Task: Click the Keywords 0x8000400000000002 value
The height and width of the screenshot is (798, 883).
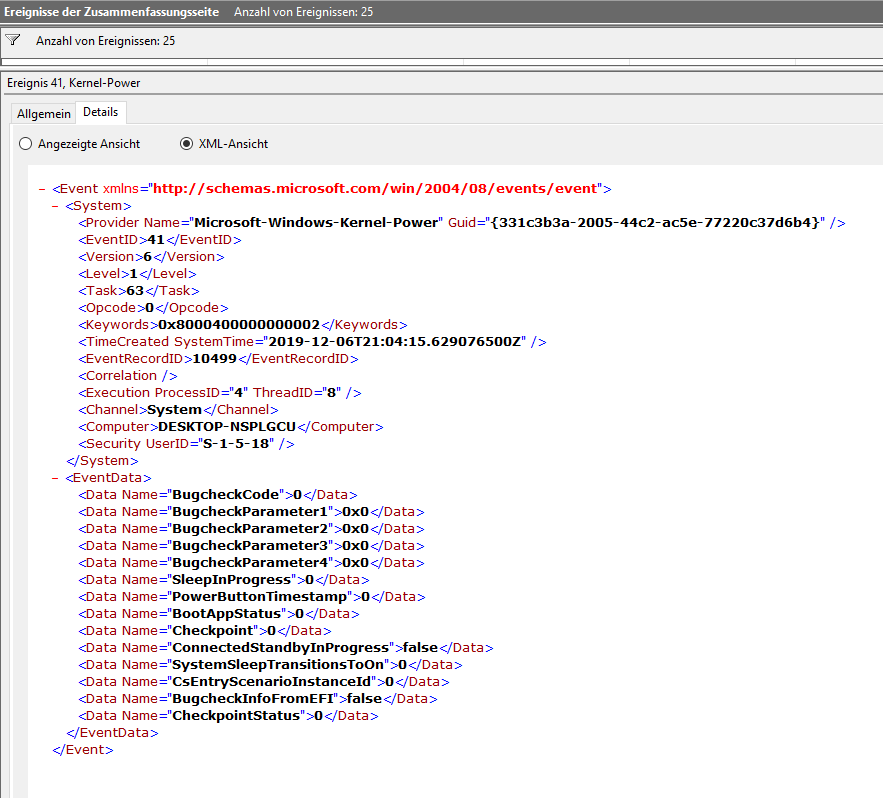Action: [x=239, y=325]
